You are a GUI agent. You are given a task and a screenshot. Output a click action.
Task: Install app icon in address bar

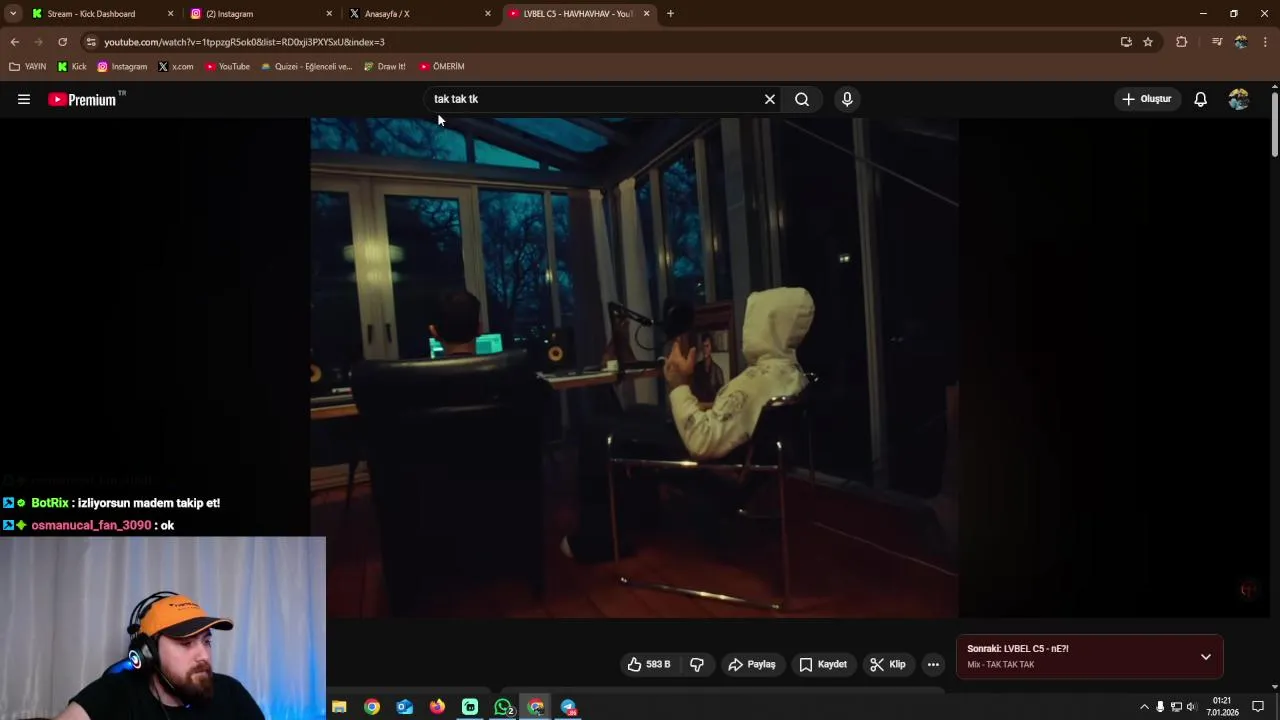(1126, 42)
